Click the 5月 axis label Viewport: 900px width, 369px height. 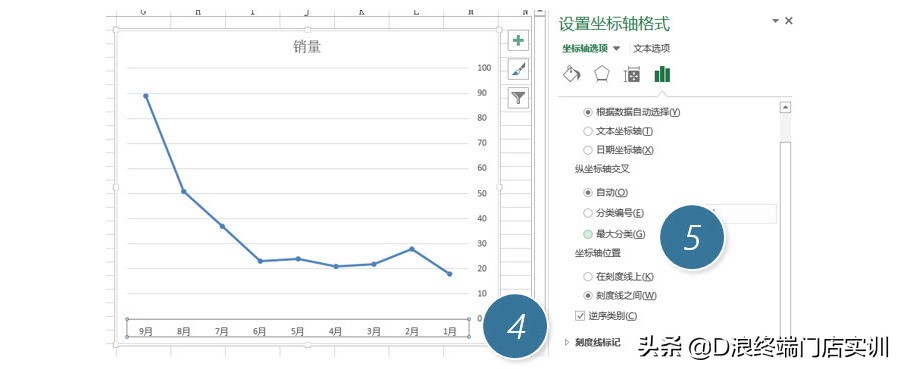(297, 331)
